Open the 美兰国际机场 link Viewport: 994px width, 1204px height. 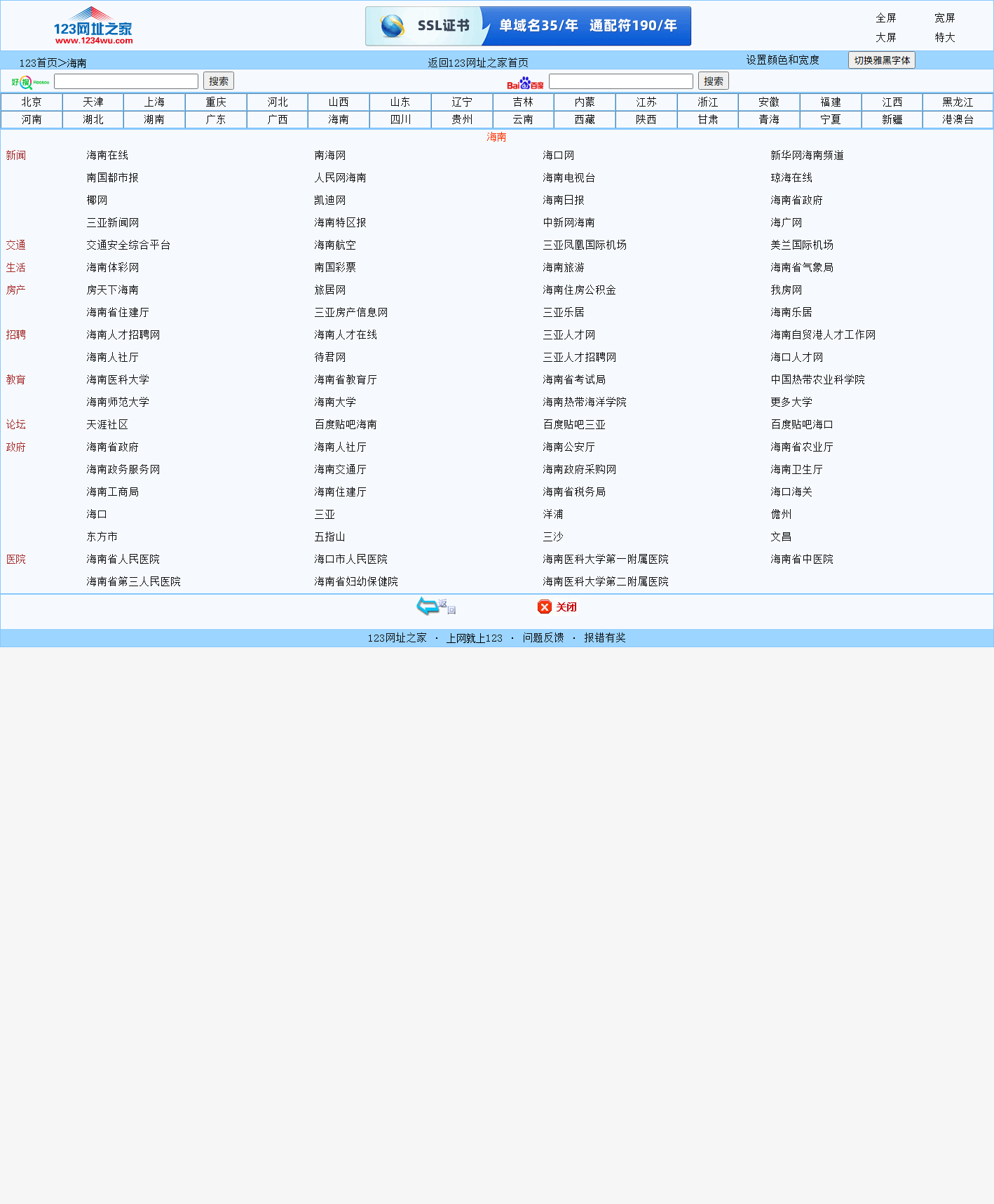point(802,245)
